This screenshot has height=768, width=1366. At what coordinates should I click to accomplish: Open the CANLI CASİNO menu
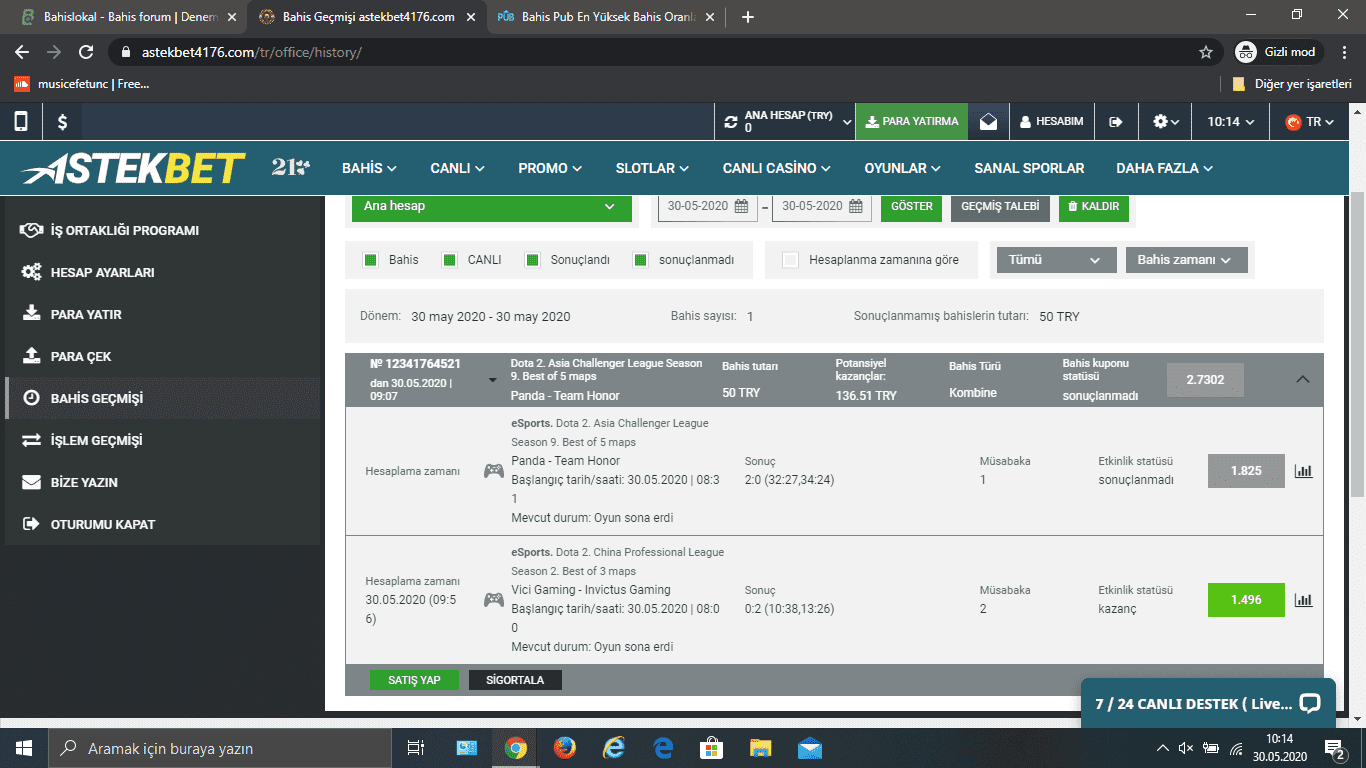click(776, 168)
